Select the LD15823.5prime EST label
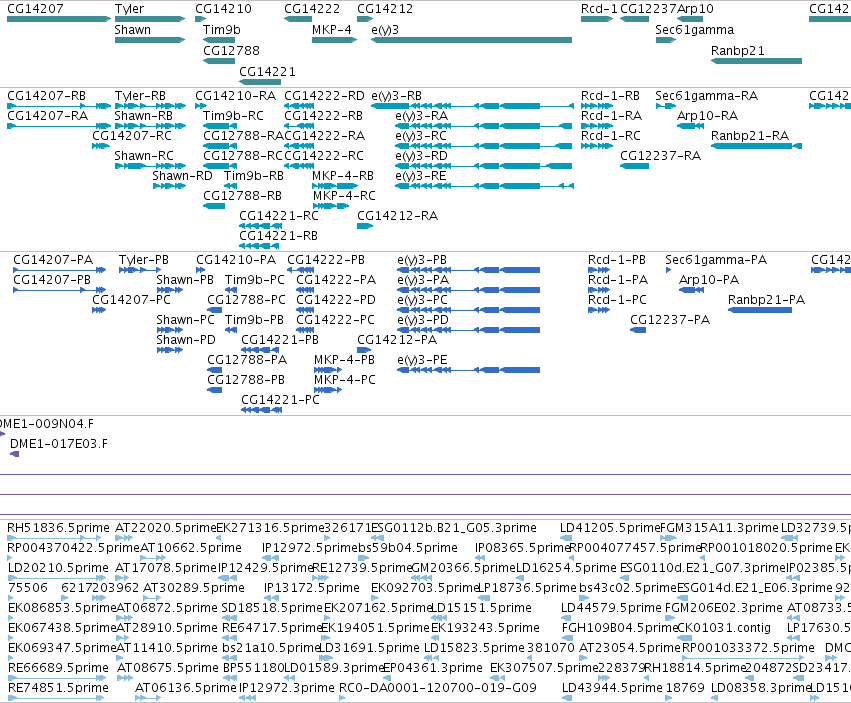 pyautogui.click(x=474, y=648)
